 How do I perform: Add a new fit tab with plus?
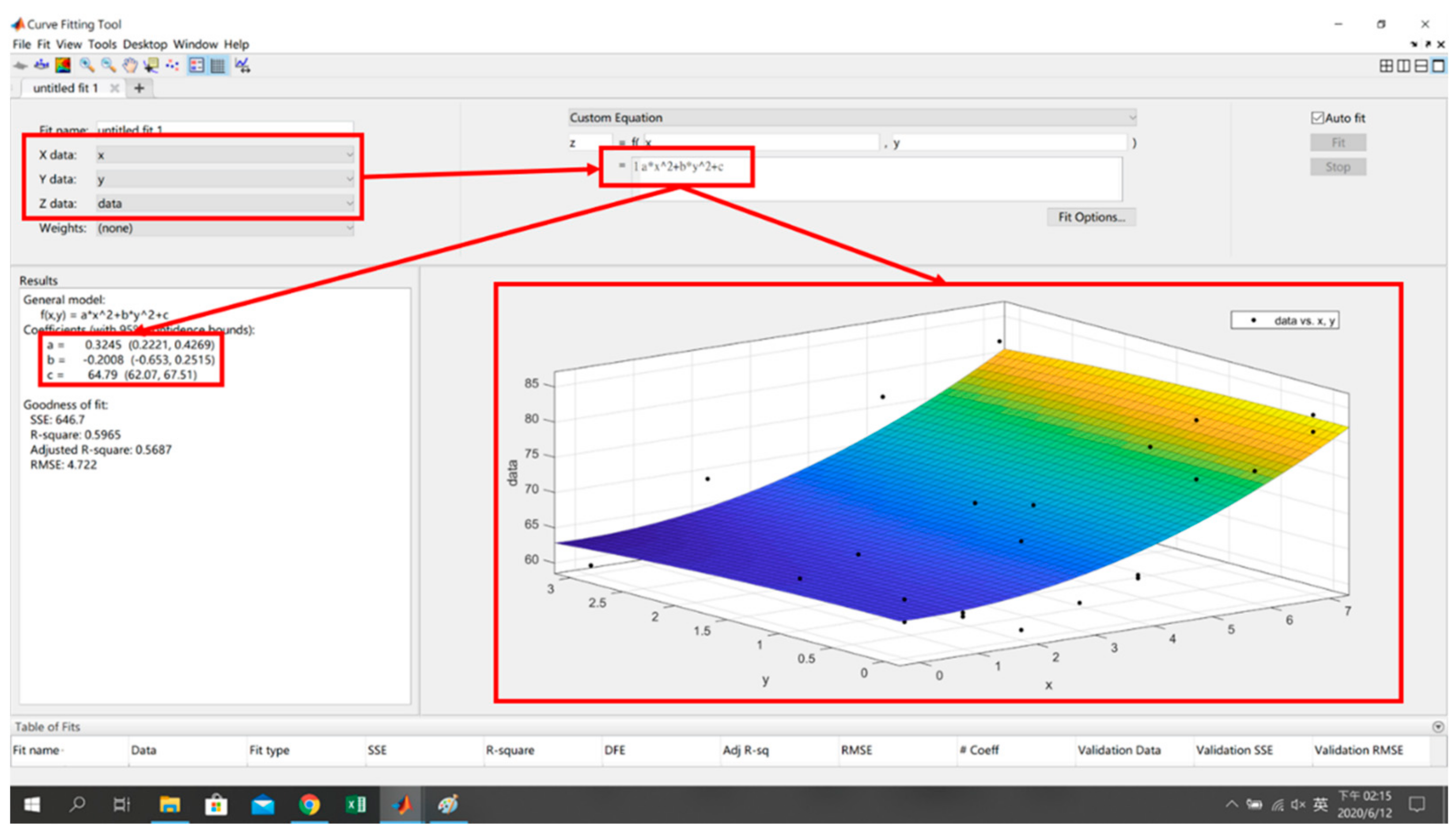pyautogui.click(x=139, y=88)
